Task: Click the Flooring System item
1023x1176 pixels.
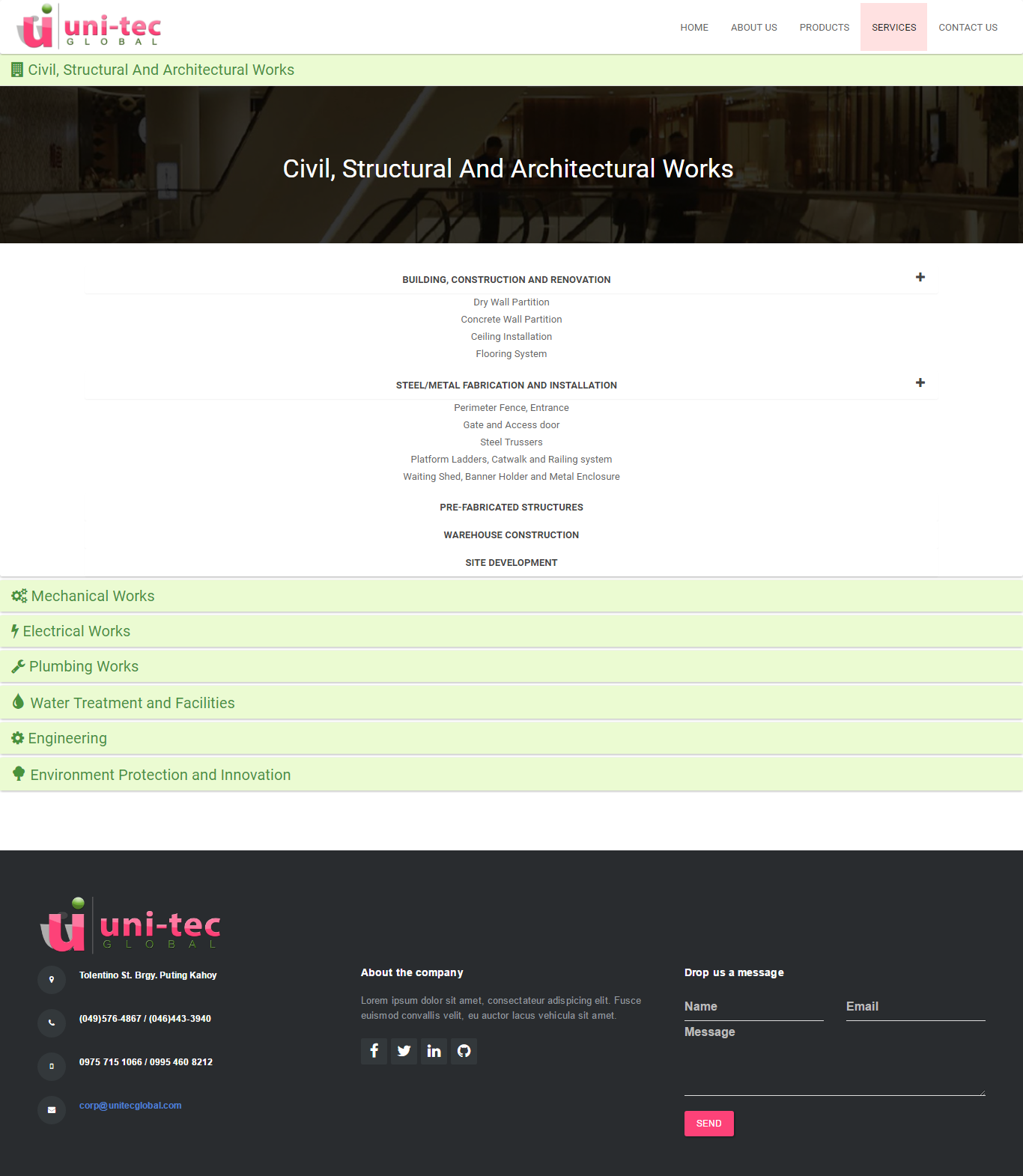Action: 511,354
